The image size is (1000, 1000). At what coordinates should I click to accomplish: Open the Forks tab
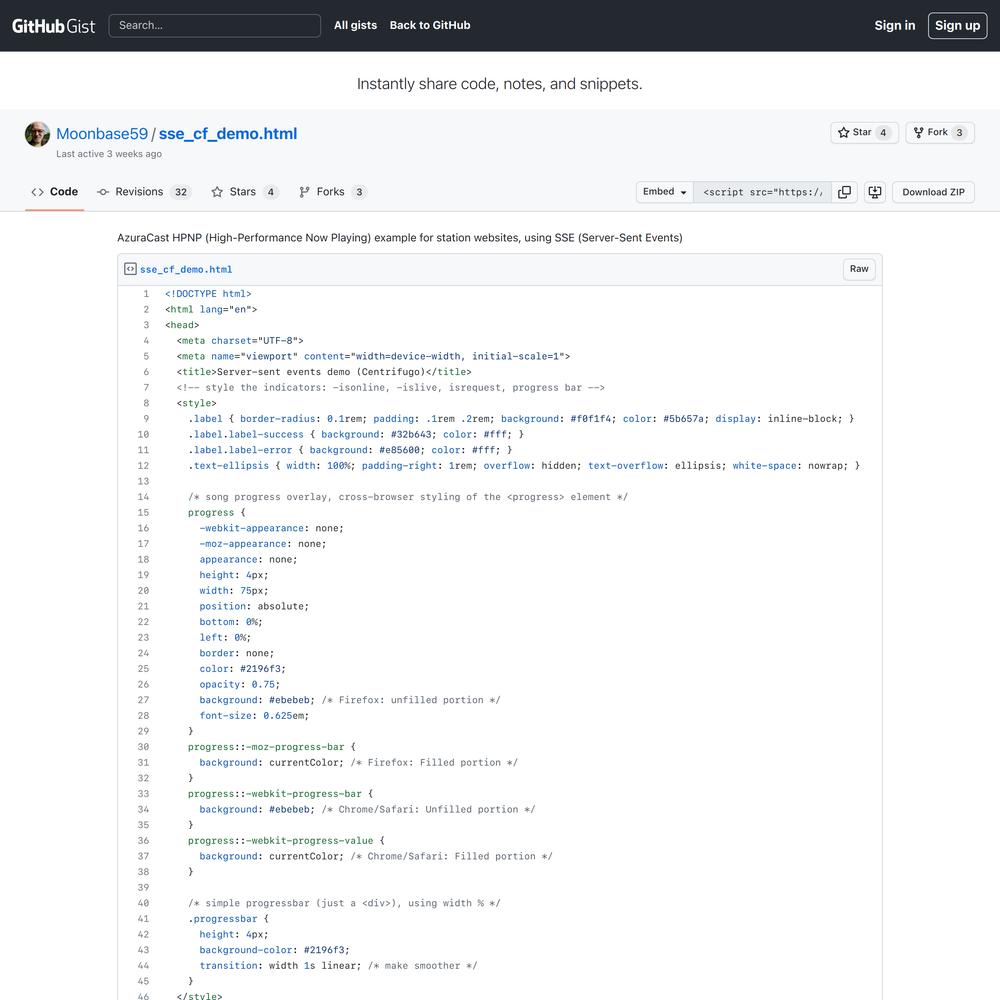pos(332,192)
